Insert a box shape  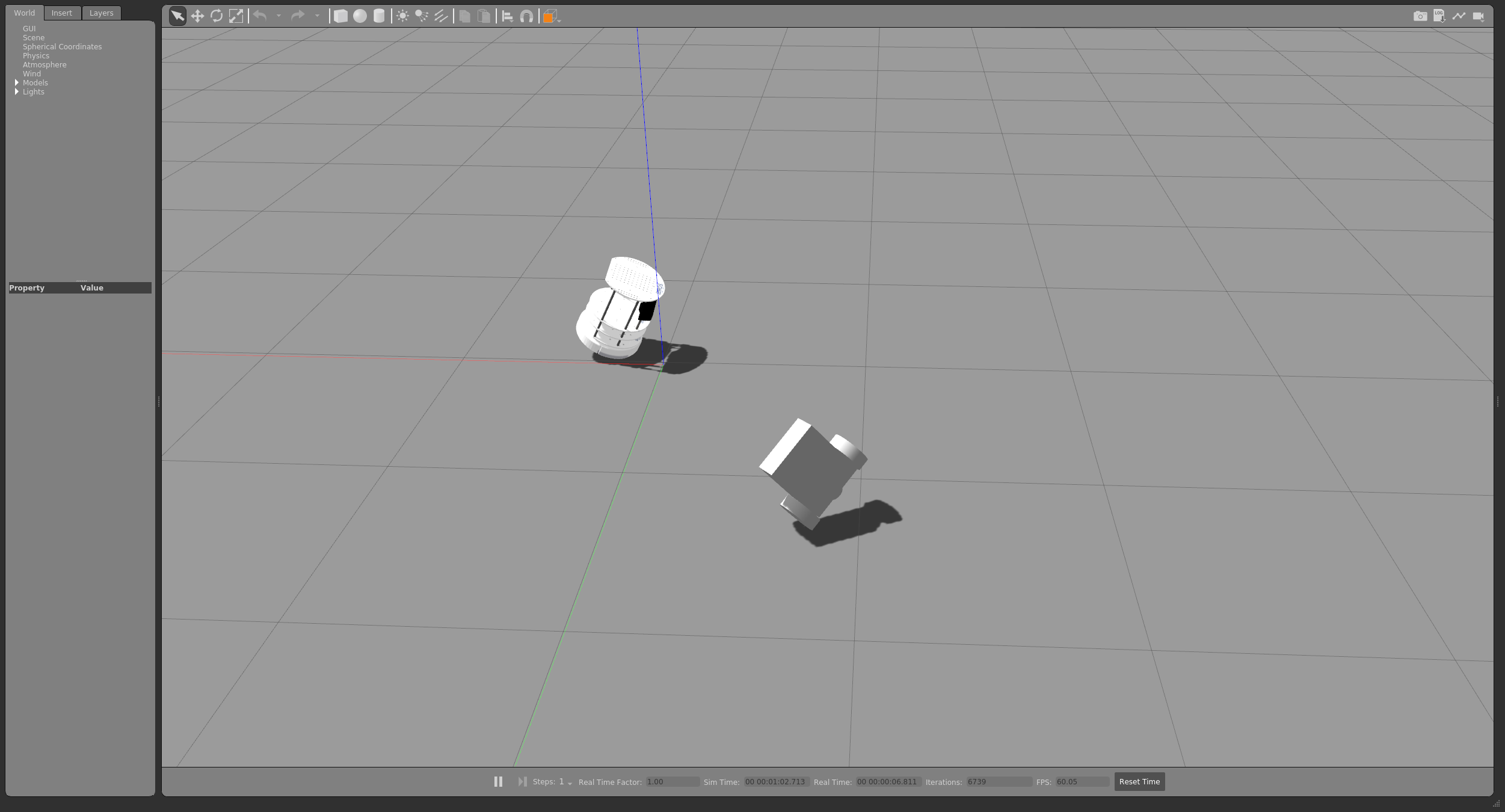(340, 16)
